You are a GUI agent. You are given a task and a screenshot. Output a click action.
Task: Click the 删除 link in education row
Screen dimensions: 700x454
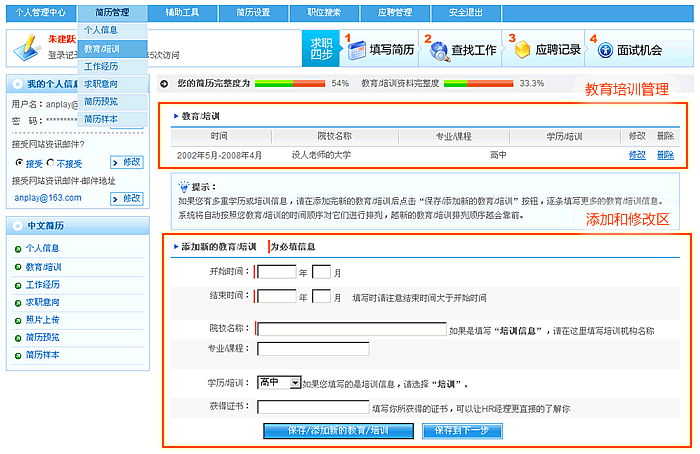pyautogui.click(x=665, y=155)
